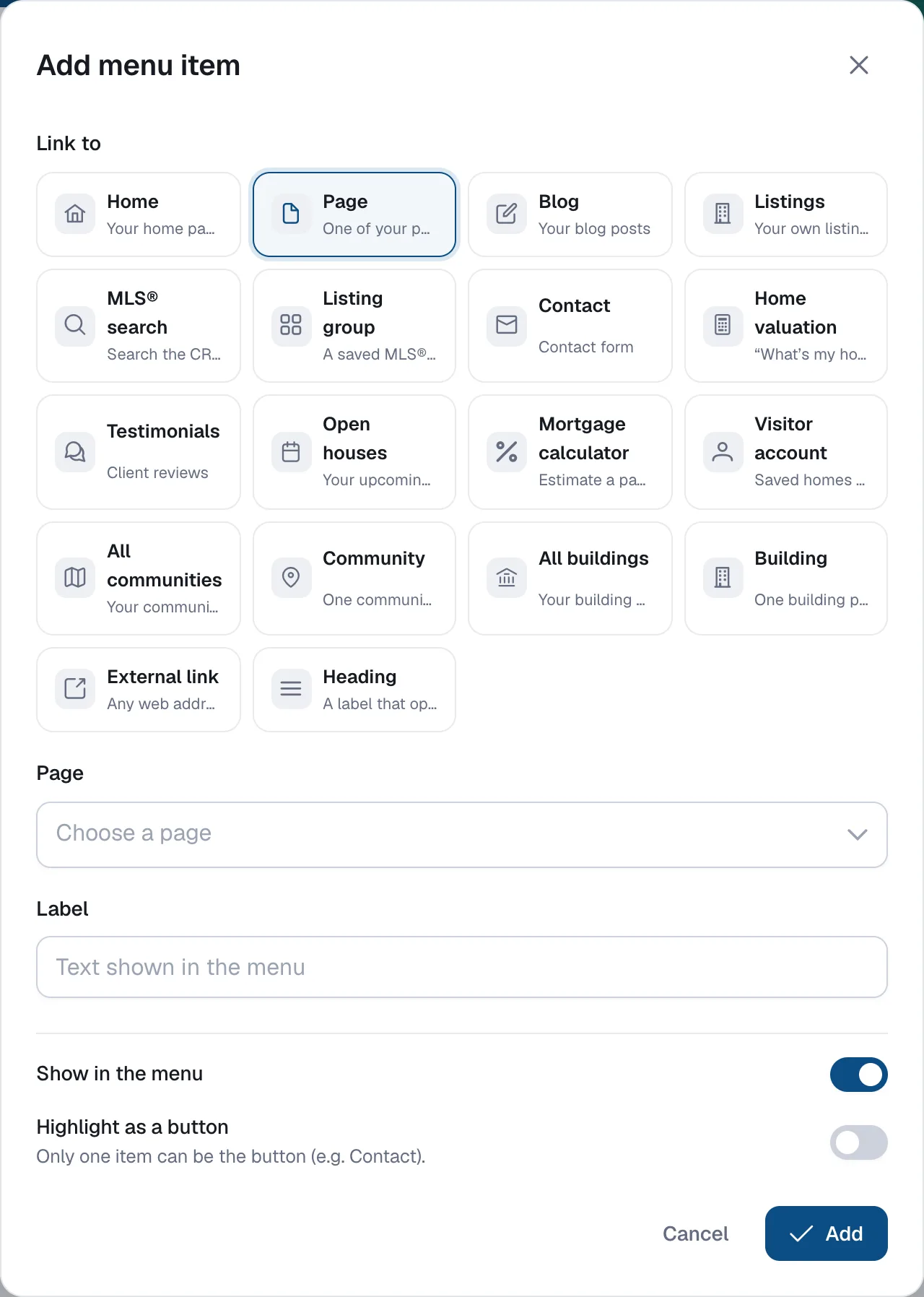
Task: Expand the Page dropdown using its chevron
Action: coord(857,835)
